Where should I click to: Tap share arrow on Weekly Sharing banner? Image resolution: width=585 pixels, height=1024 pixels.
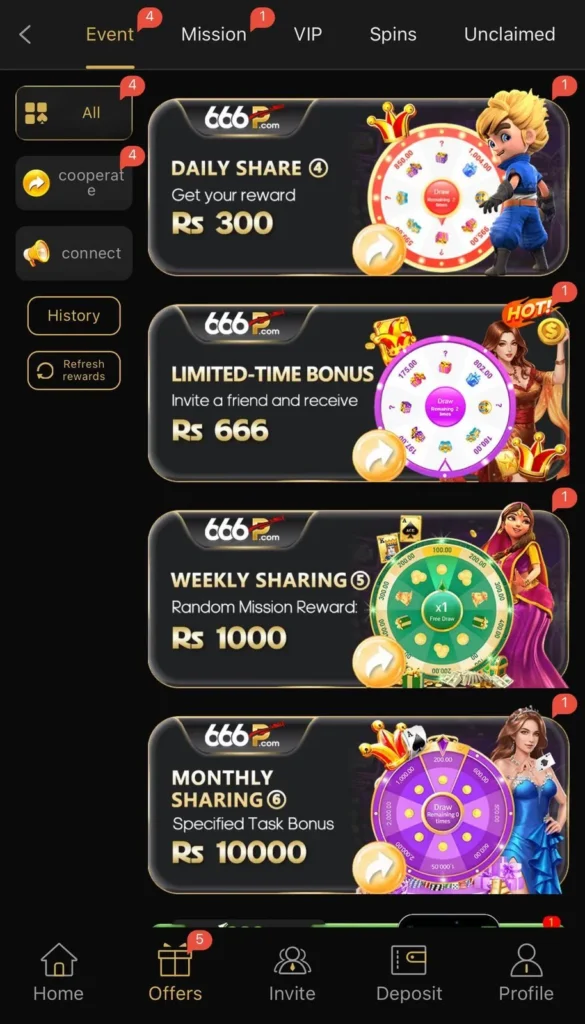point(379,663)
